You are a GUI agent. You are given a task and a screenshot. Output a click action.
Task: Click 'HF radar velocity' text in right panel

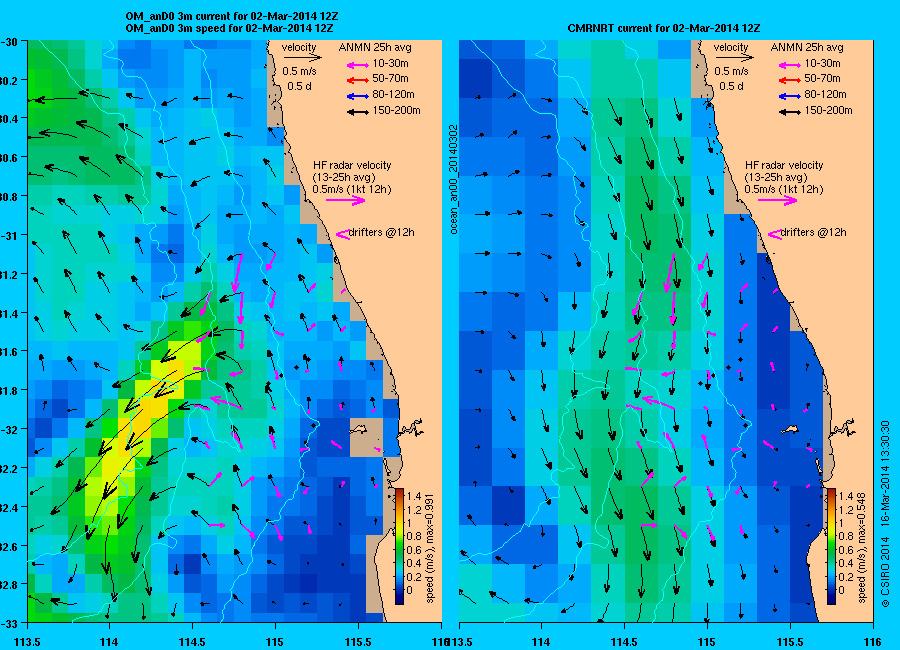click(x=783, y=165)
